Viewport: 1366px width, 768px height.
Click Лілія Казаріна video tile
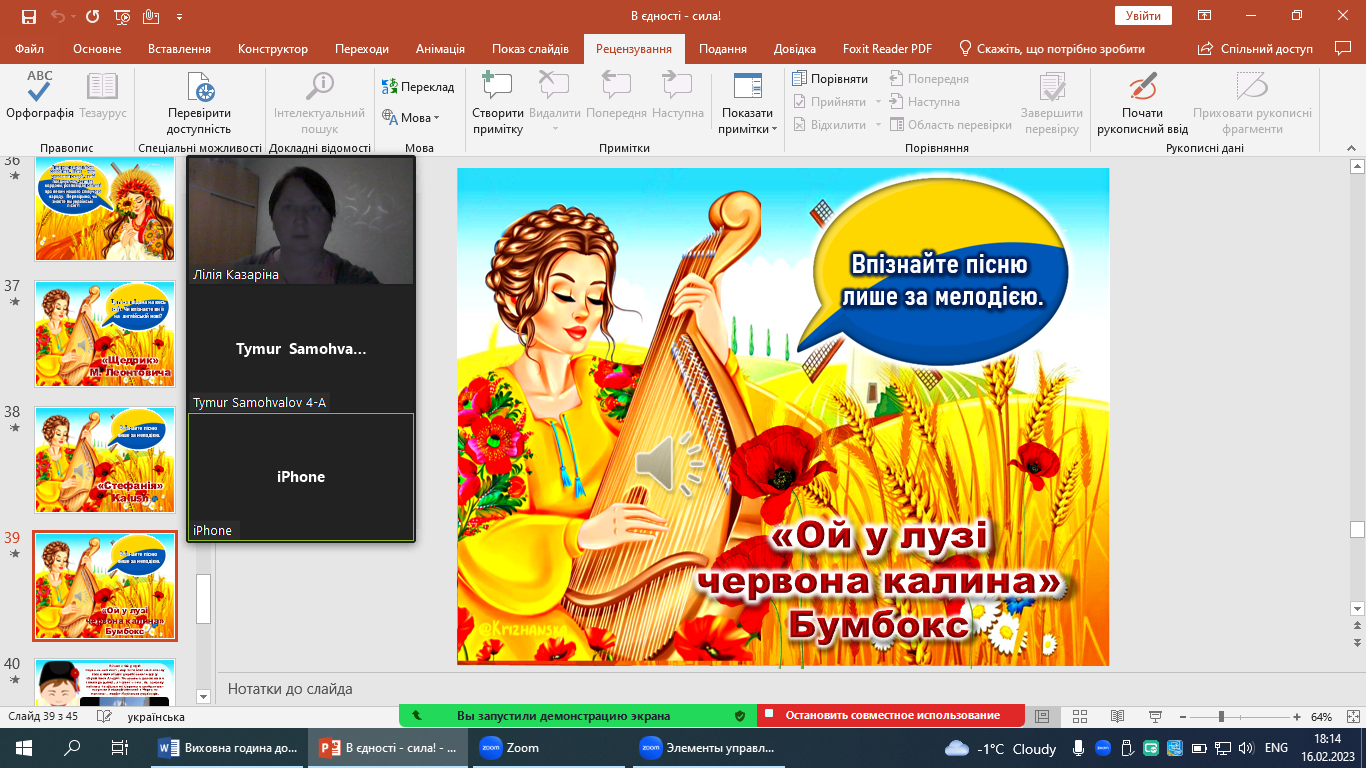click(301, 221)
